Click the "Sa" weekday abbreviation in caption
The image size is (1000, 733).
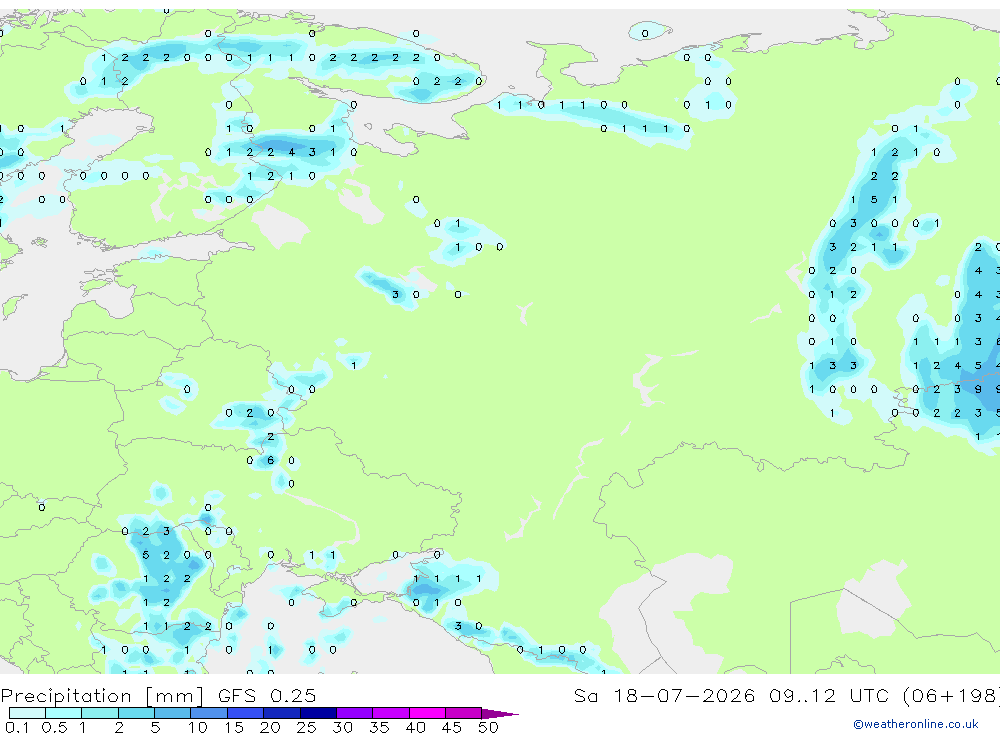pos(586,695)
